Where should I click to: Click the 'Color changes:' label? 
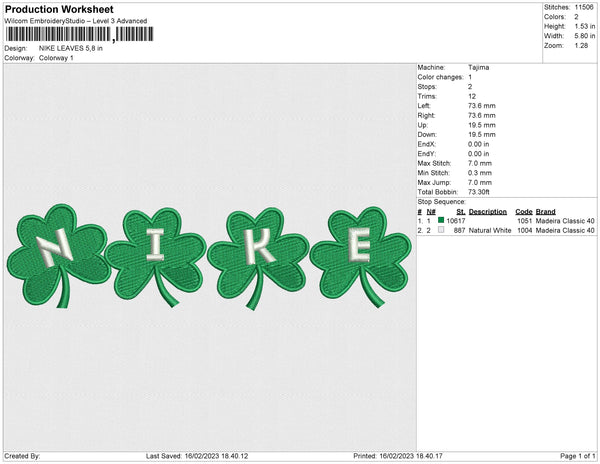point(440,77)
